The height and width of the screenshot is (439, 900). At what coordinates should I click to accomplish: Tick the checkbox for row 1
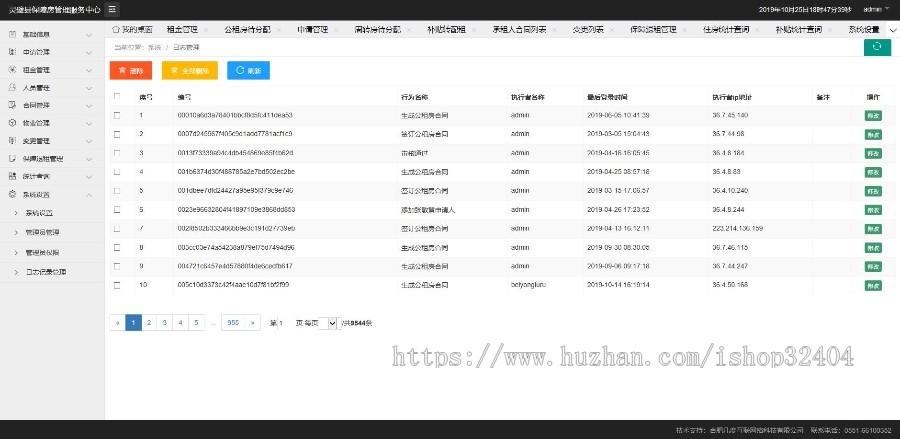tap(117, 115)
